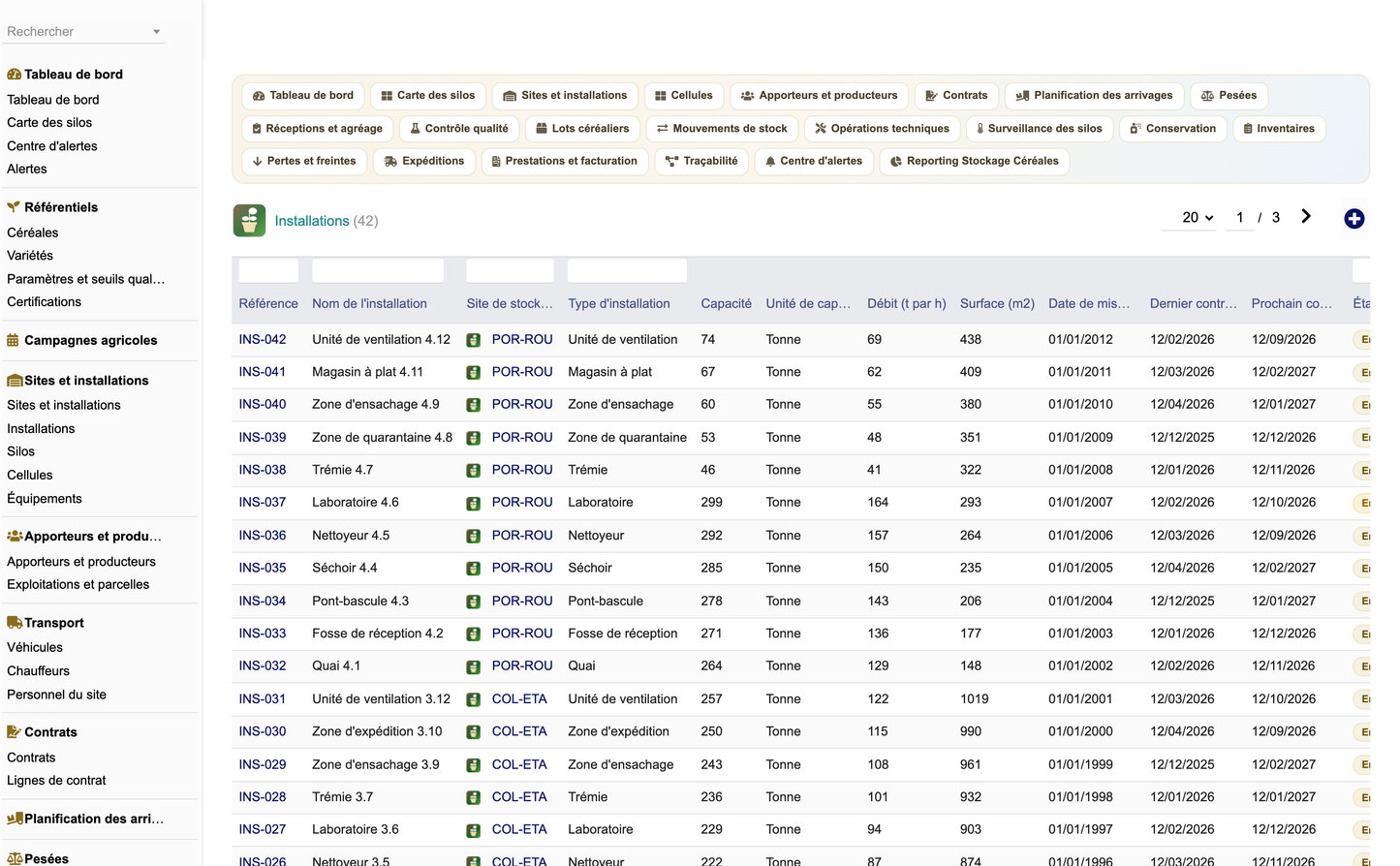Go to next page with chevron arrow
The width and height of the screenshot is (1400, 866).
(1306, 217)
